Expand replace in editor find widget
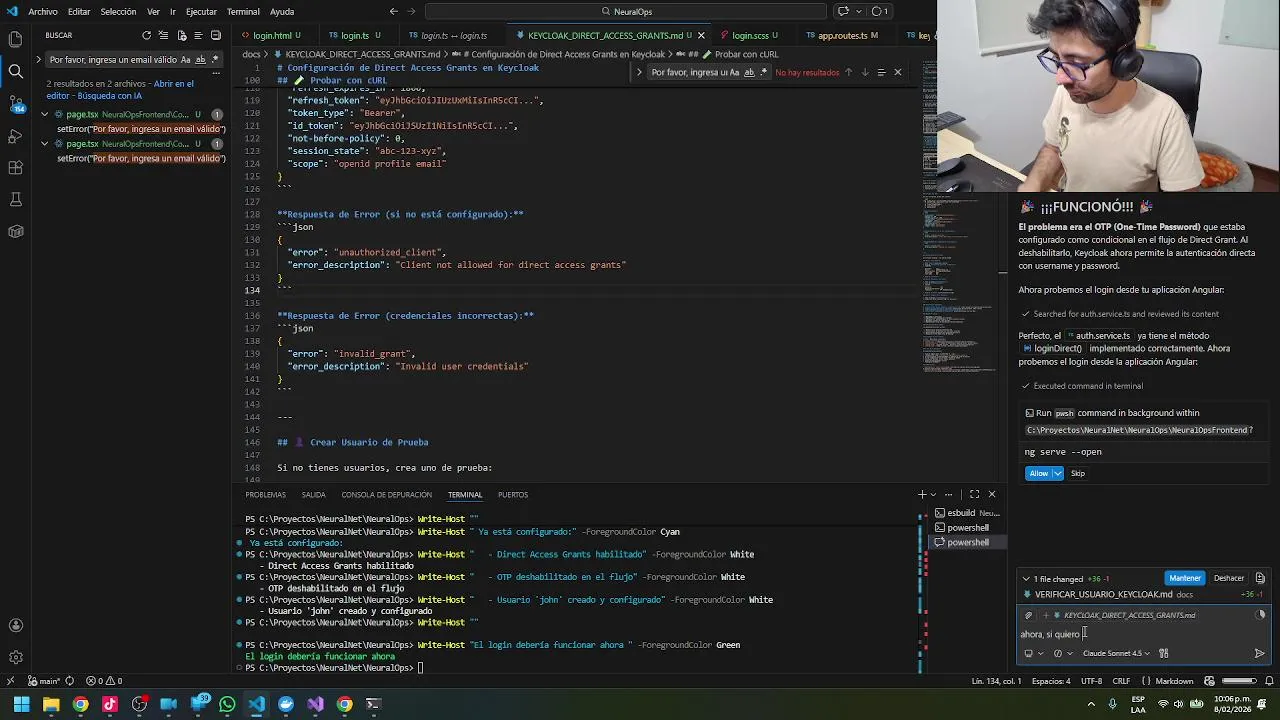This screenshot has width=1280, height=720. pyautogui.click(x=639, y=72)
